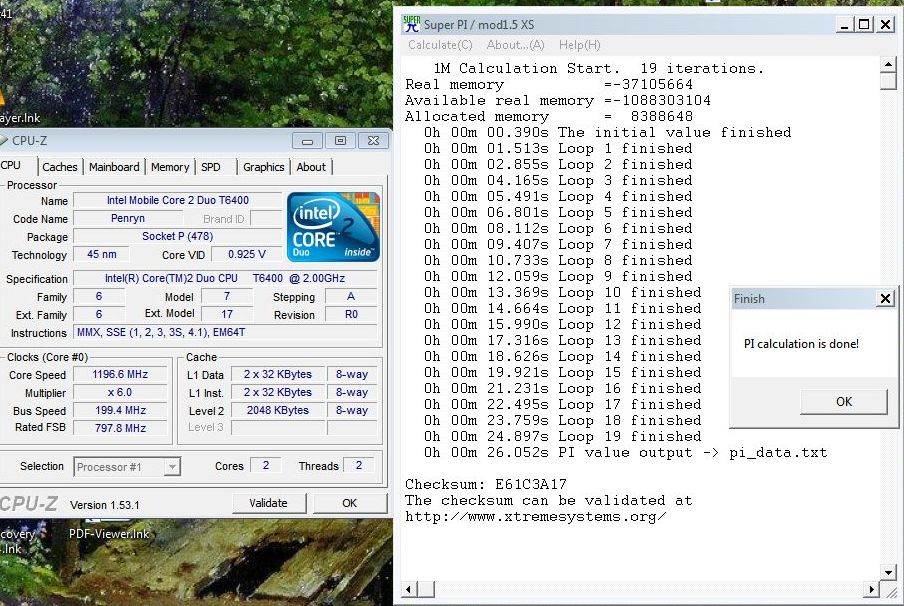
Task: Select the SPD tab
Action: (212, 167)
